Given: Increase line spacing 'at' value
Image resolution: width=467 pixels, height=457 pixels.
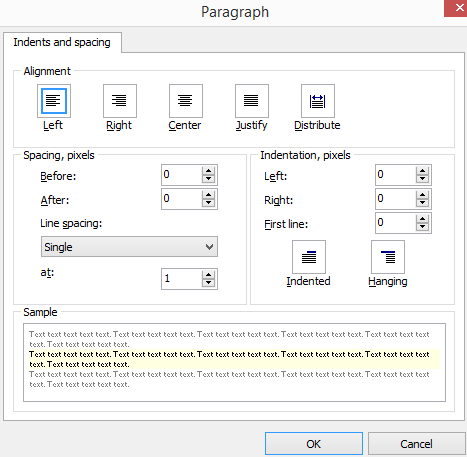Looking at the screenshot, I should point(208,275).
